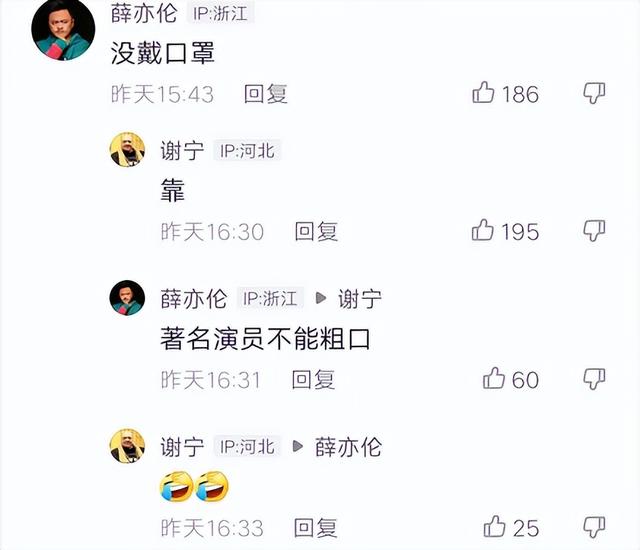The height and width of the screenshot is (550, 640).
Task: Dislike the laughing emoji reply
Action: (x=594, y=527)
